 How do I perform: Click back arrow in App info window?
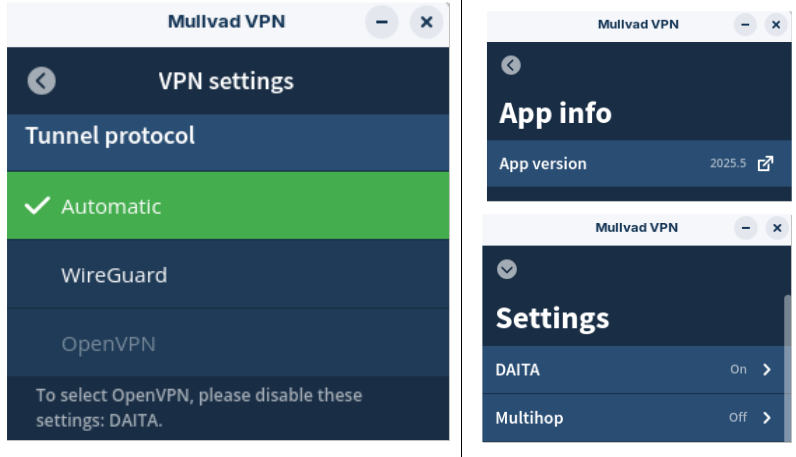coord(511,65)
